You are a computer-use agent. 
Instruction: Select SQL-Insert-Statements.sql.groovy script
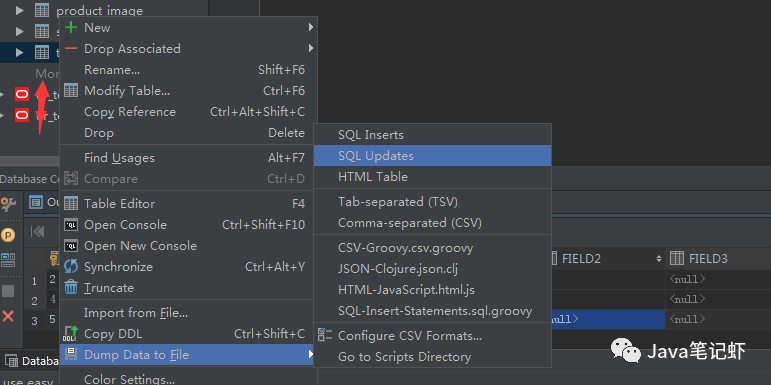(x=432, y=311)
